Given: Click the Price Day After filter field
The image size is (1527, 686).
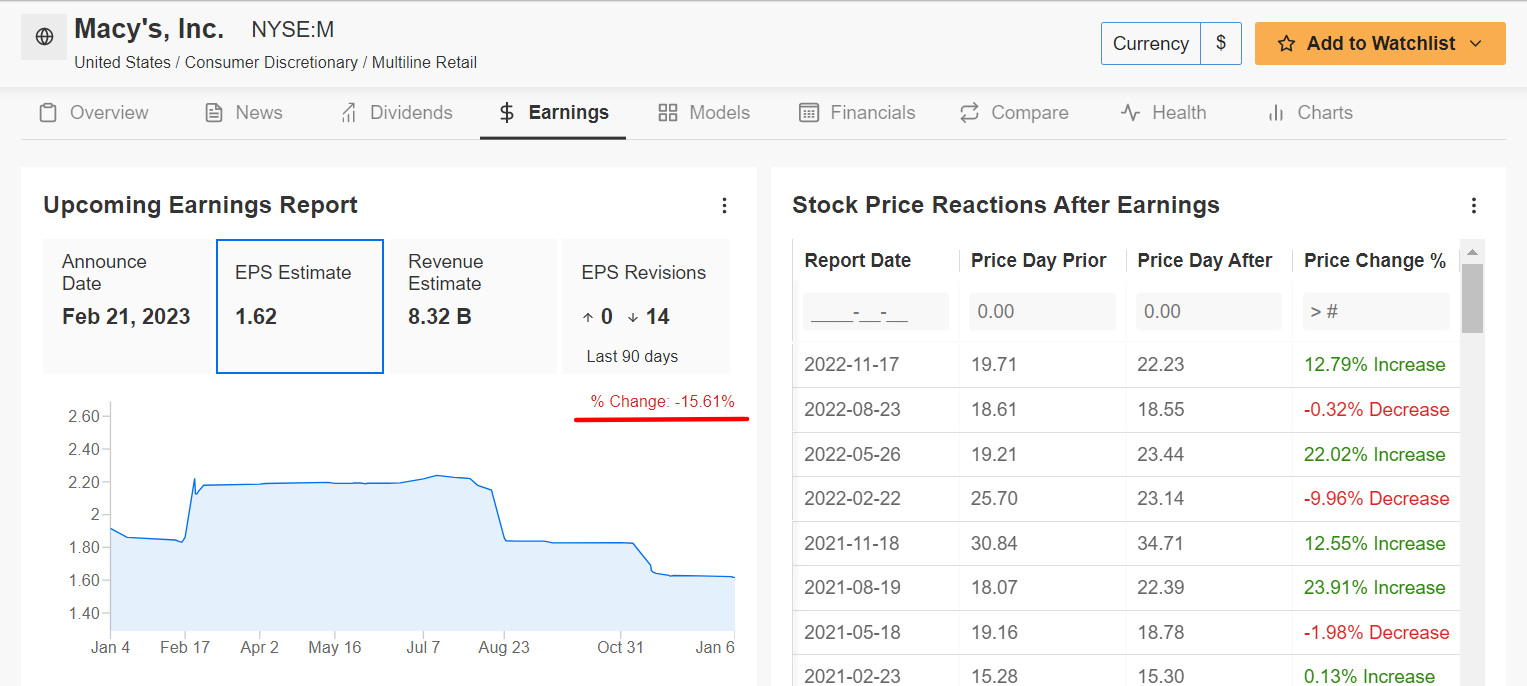Looking at the screenshot, I should coord(1208,312).
